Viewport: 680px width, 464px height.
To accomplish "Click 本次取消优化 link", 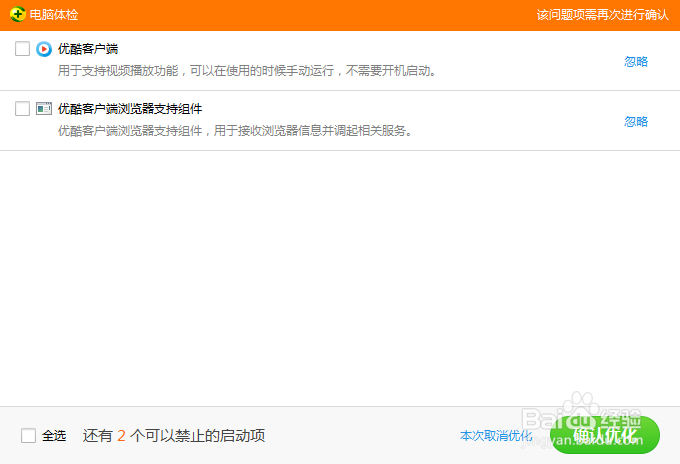I will 496,435.
